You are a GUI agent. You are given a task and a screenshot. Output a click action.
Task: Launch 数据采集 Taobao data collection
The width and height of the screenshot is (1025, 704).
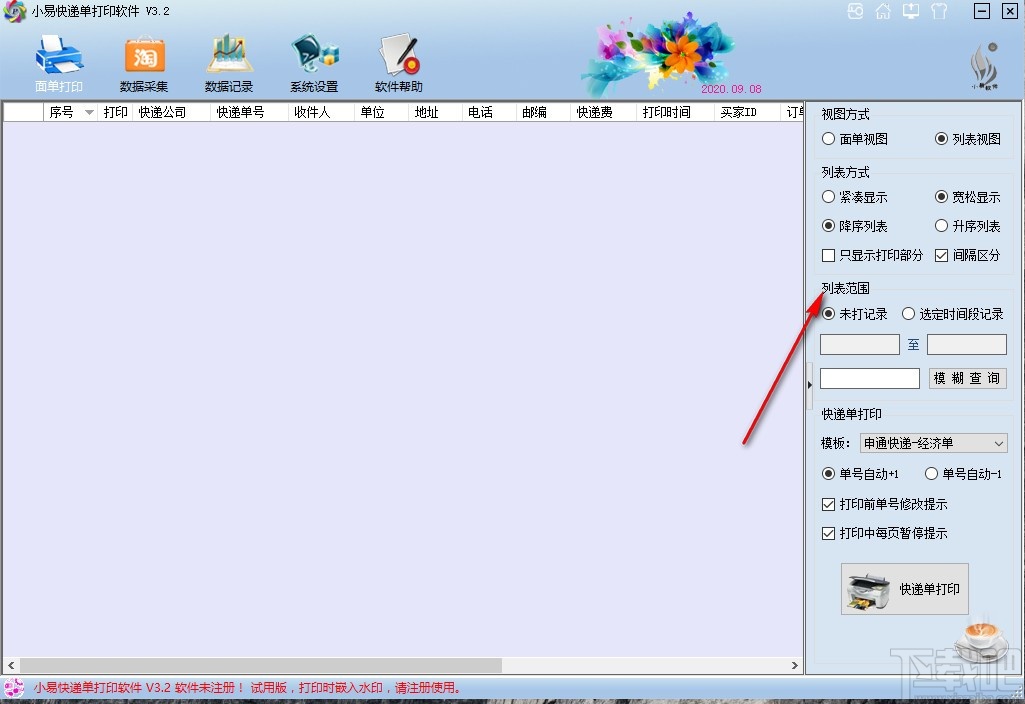point(143,60)
